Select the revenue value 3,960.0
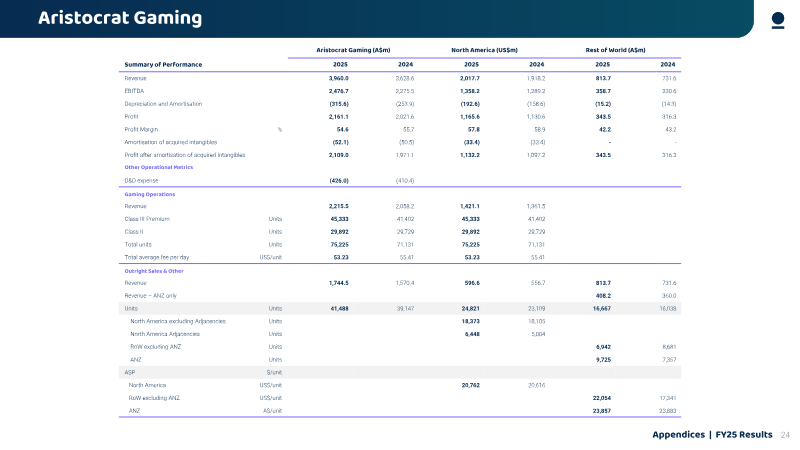800x450 pixels. pyautogui.click(x=339, y=79)
